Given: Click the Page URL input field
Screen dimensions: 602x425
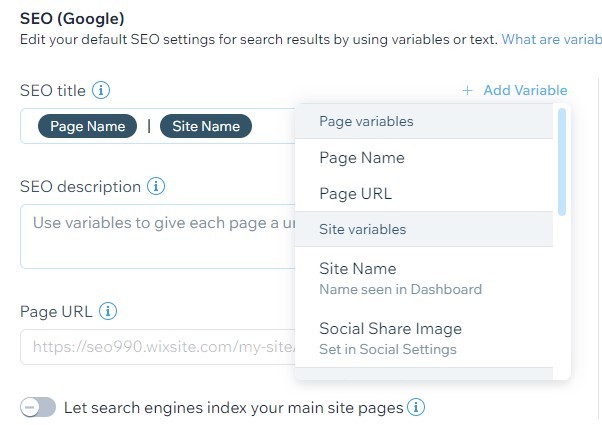Looking at the screenshot, I should [x=157, y=347].
